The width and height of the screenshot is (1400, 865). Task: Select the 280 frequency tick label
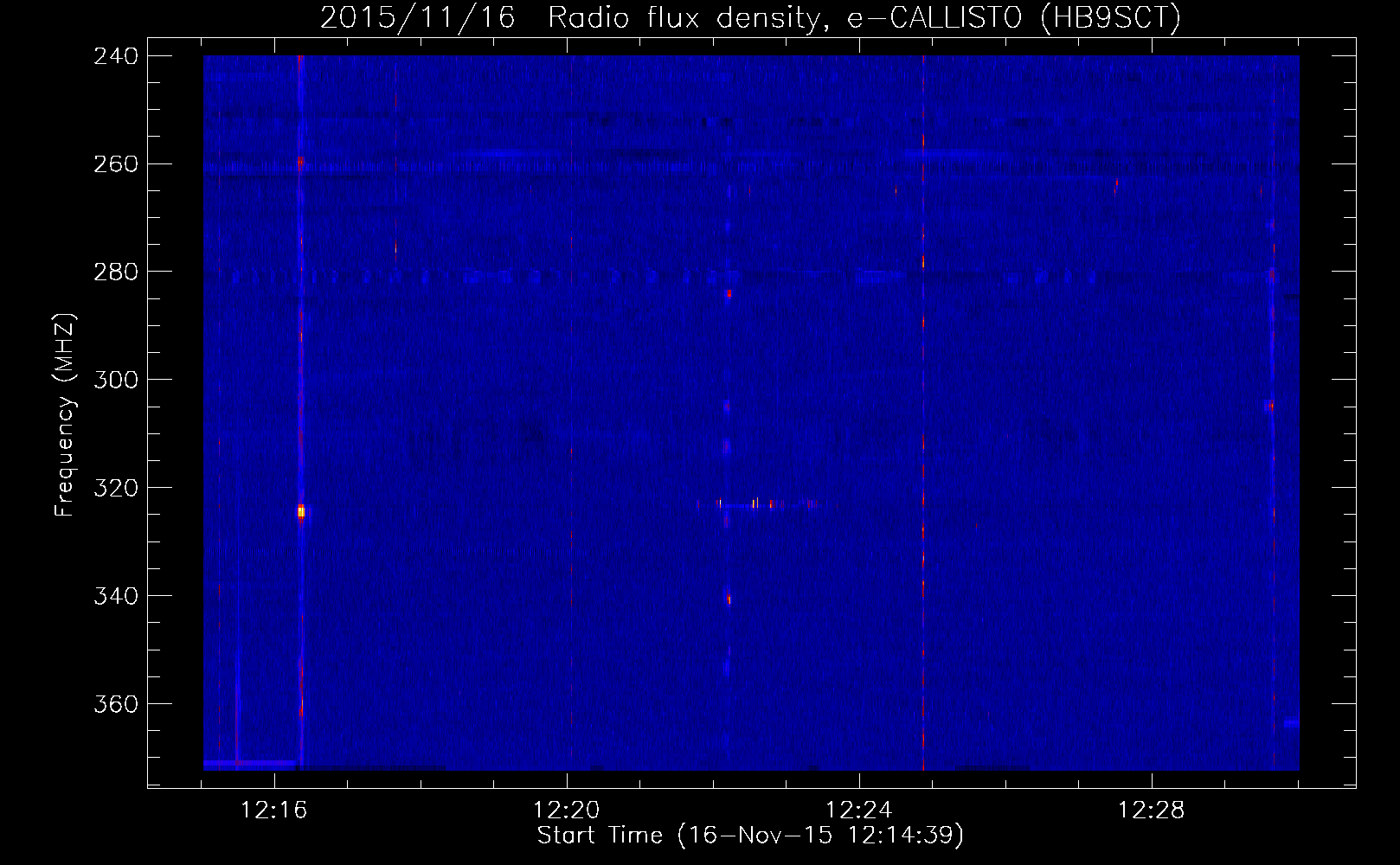pos(115,272)
